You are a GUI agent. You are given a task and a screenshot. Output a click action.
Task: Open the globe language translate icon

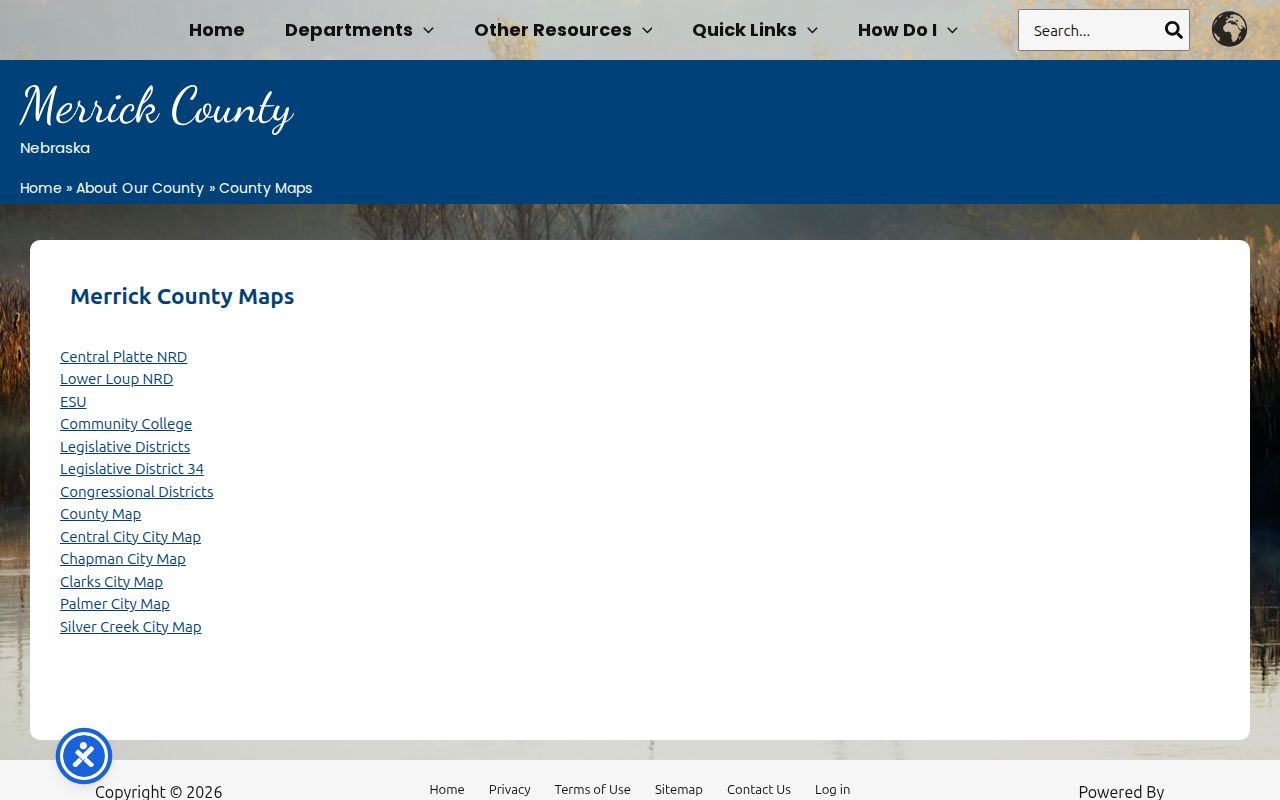[1229, 29]
